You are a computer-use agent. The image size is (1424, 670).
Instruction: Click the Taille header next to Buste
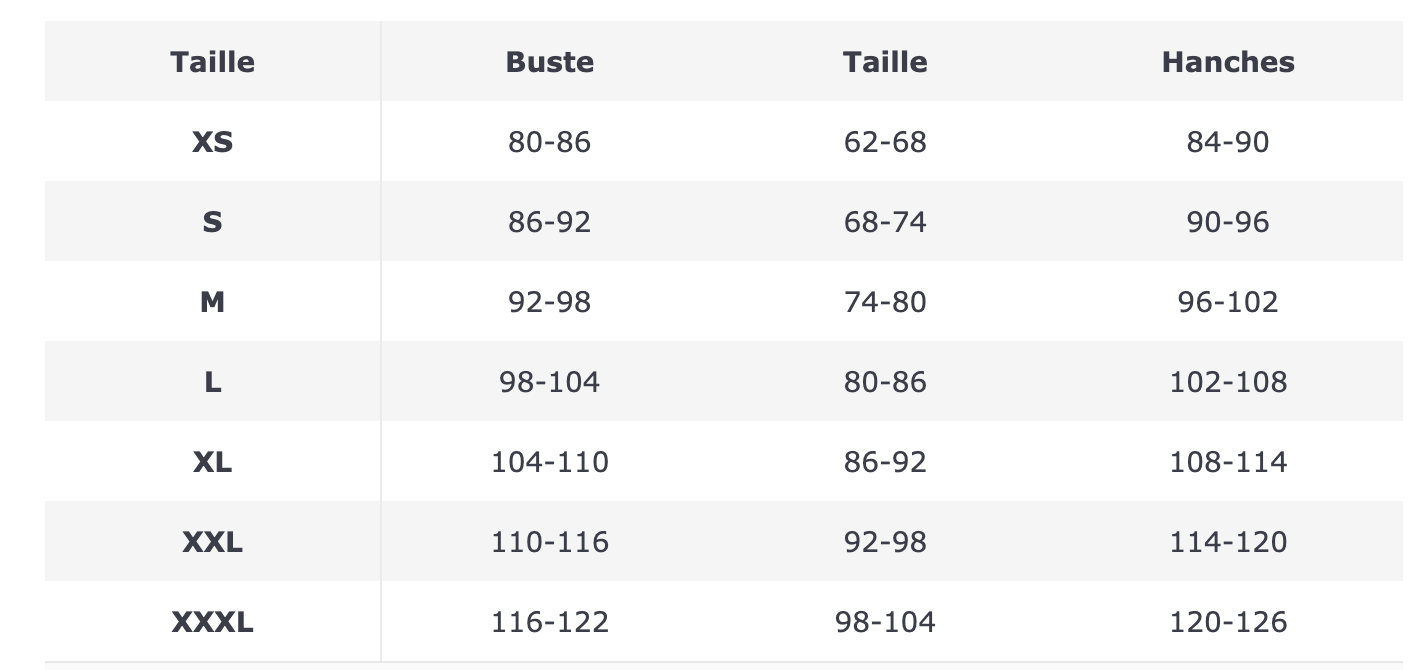coord(885,62)
